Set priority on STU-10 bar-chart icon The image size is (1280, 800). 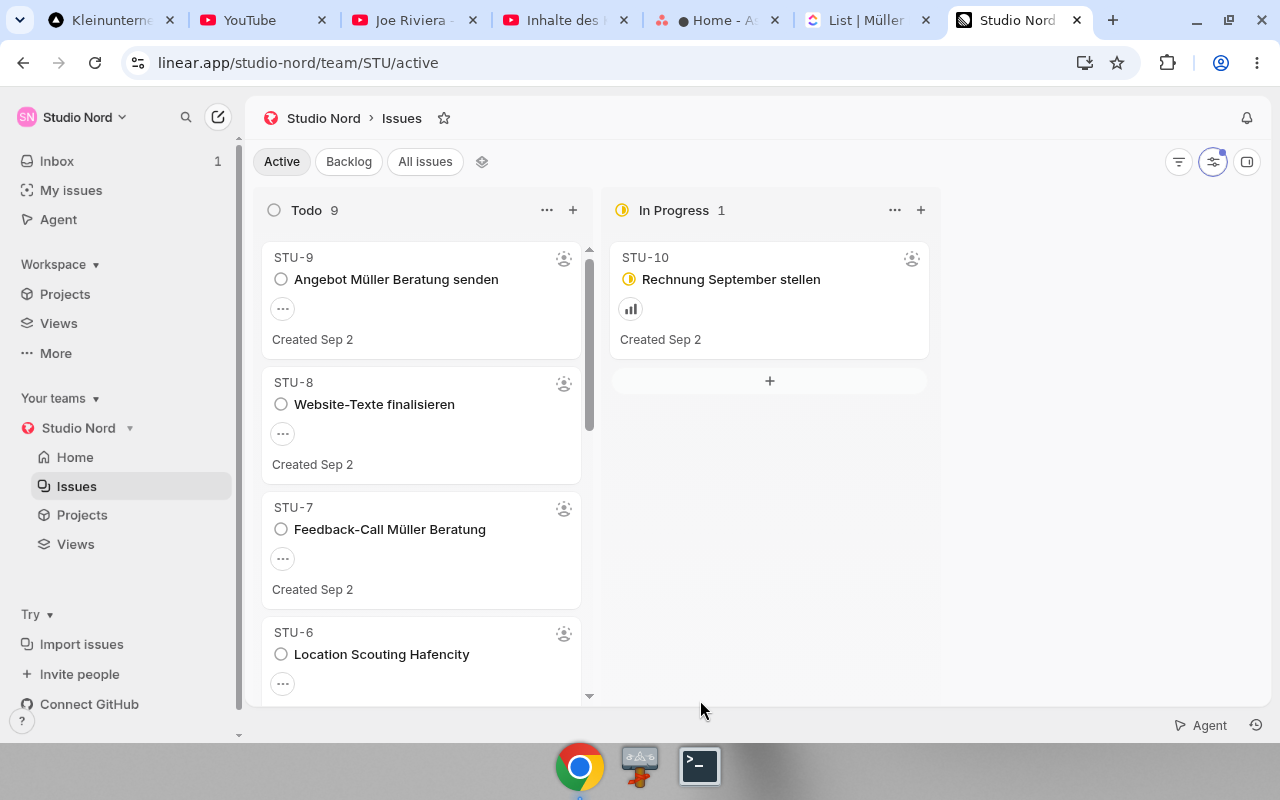pyautogui.click(x=631, y=309)
